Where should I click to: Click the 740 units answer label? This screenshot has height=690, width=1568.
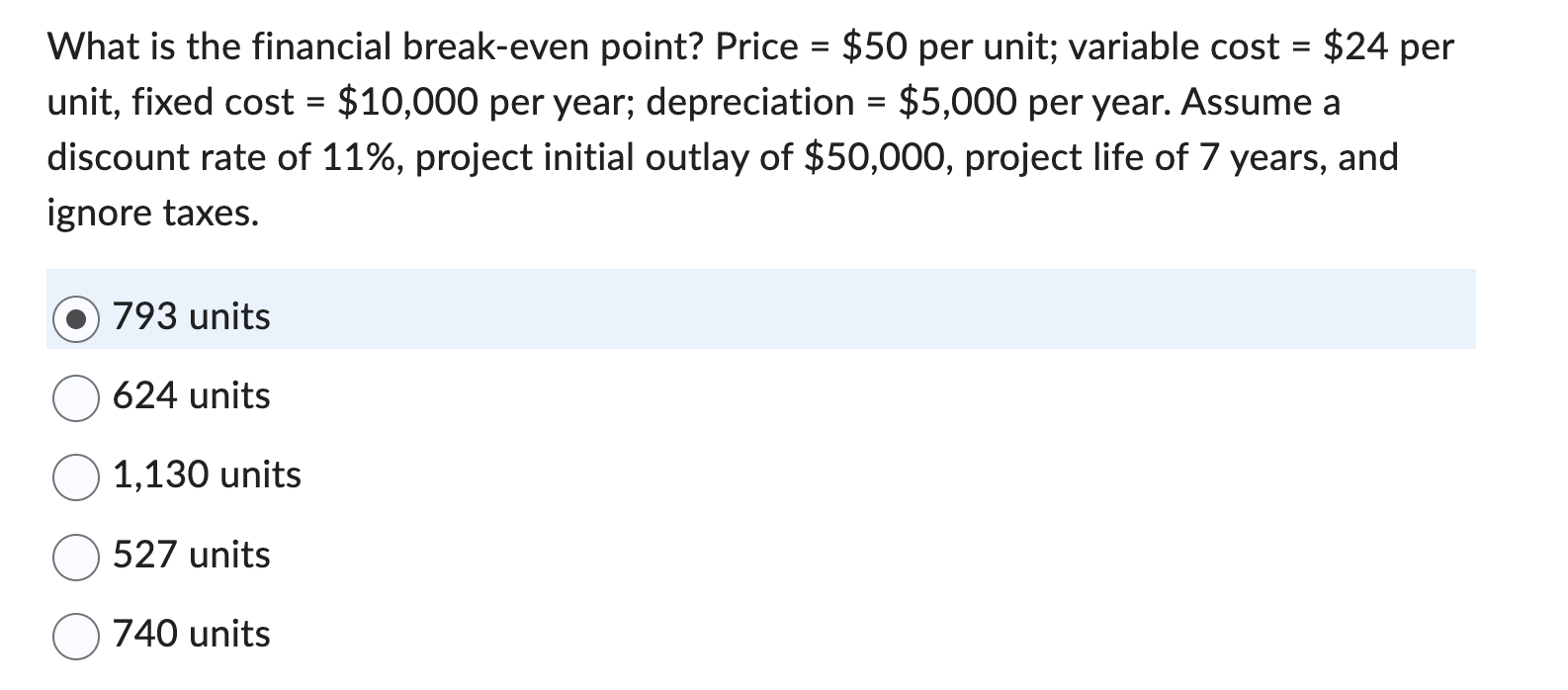click(x=190, y=635)
